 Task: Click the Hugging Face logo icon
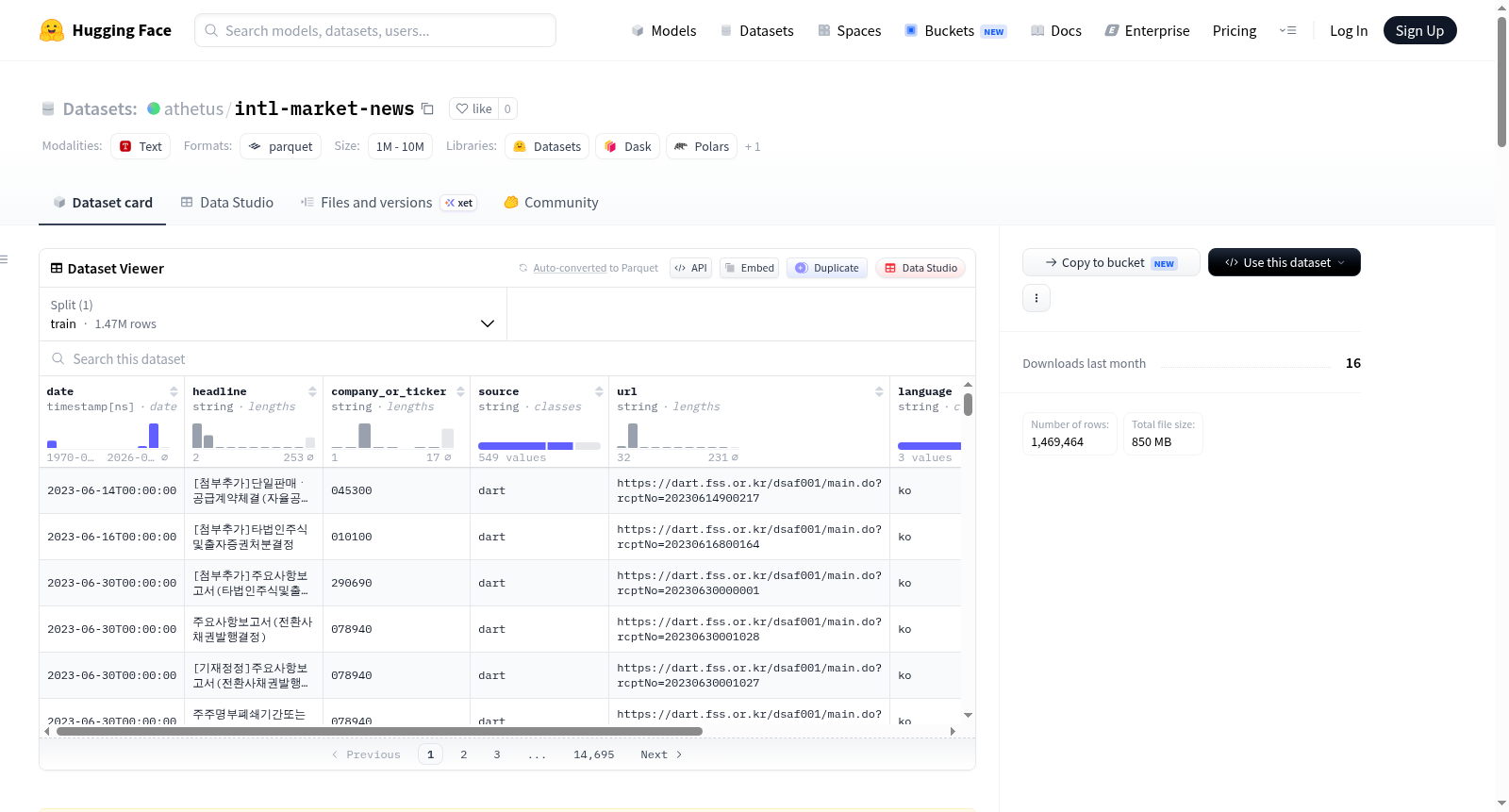point(52,30)
